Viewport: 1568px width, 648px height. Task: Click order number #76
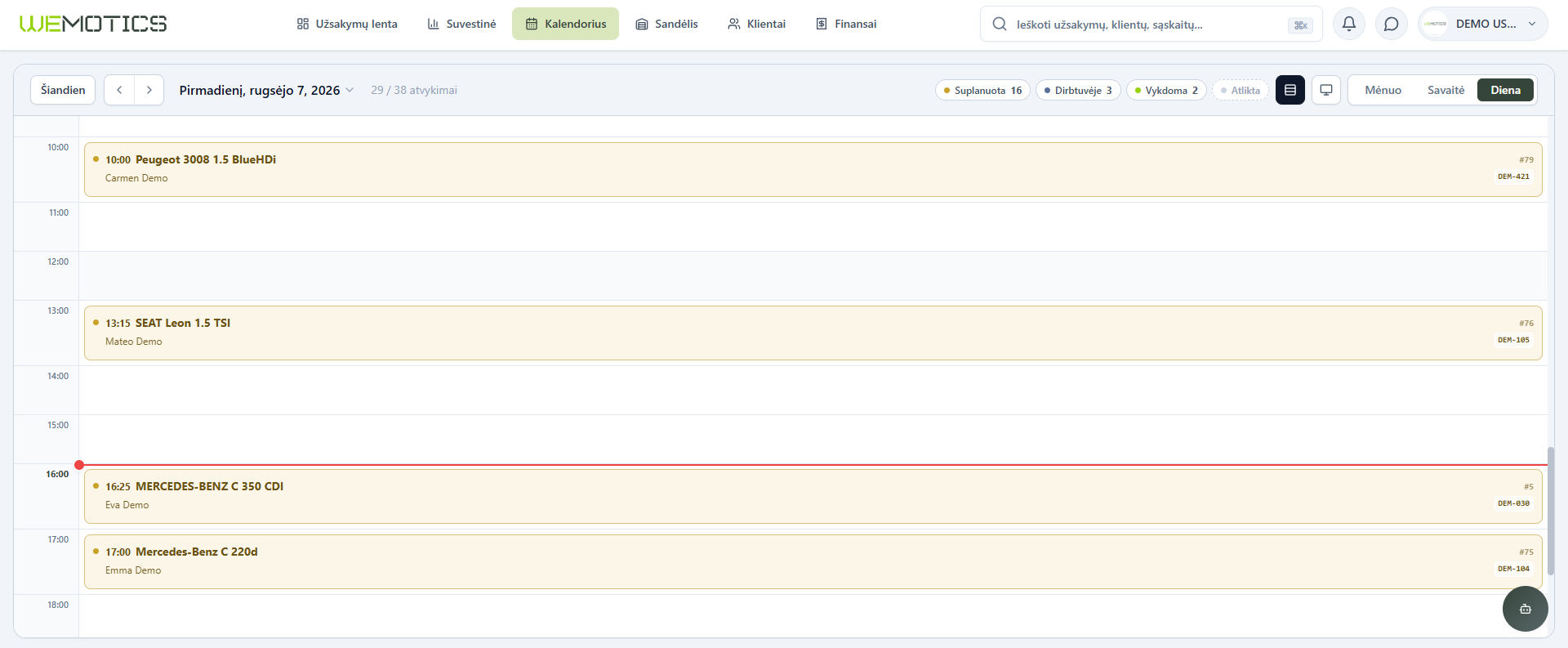[1526, 324]
